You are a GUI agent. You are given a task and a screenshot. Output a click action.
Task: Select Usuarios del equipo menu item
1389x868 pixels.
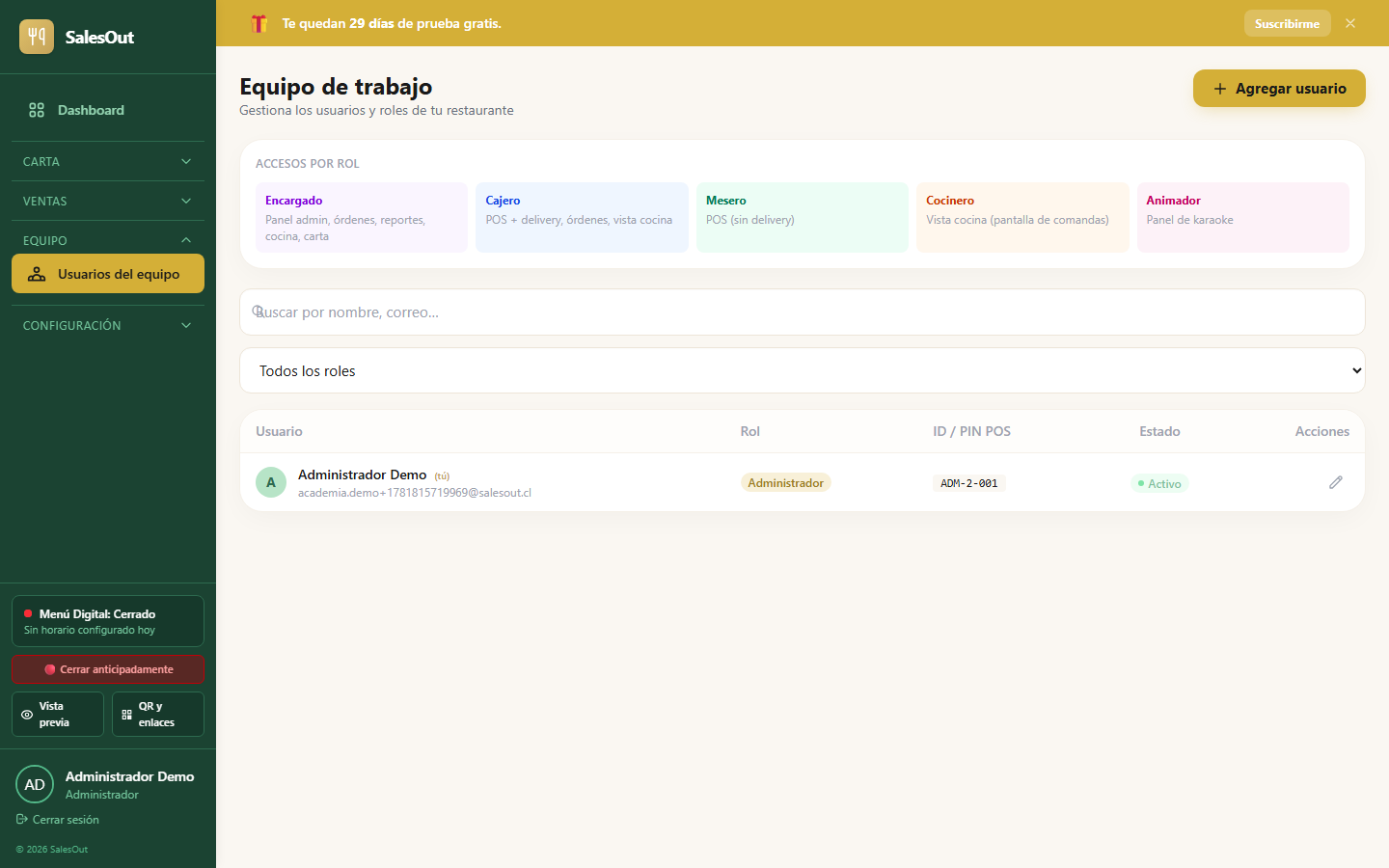click(x=108, y=274)
